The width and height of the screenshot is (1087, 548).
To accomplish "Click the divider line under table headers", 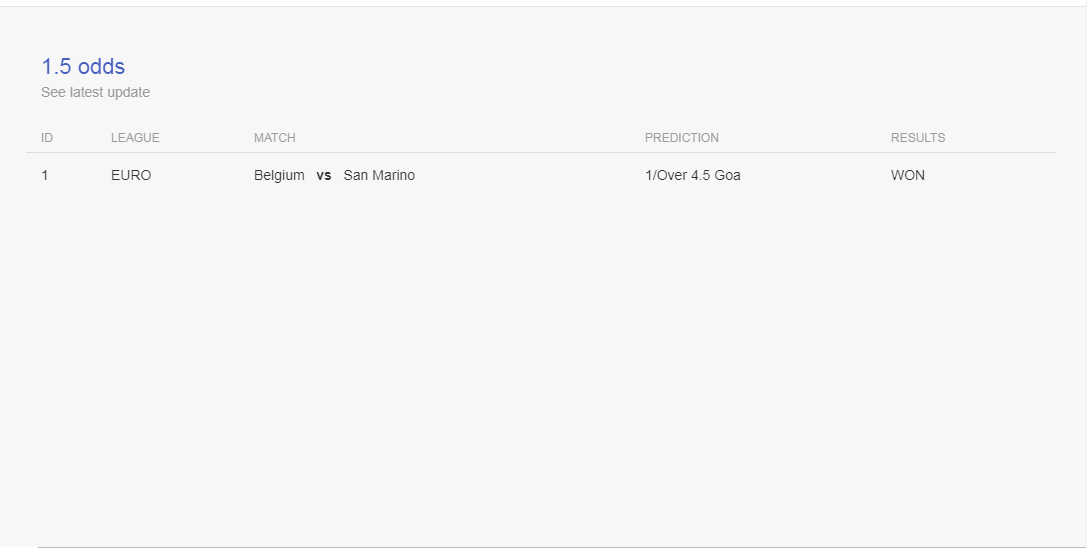I will 541,152.
